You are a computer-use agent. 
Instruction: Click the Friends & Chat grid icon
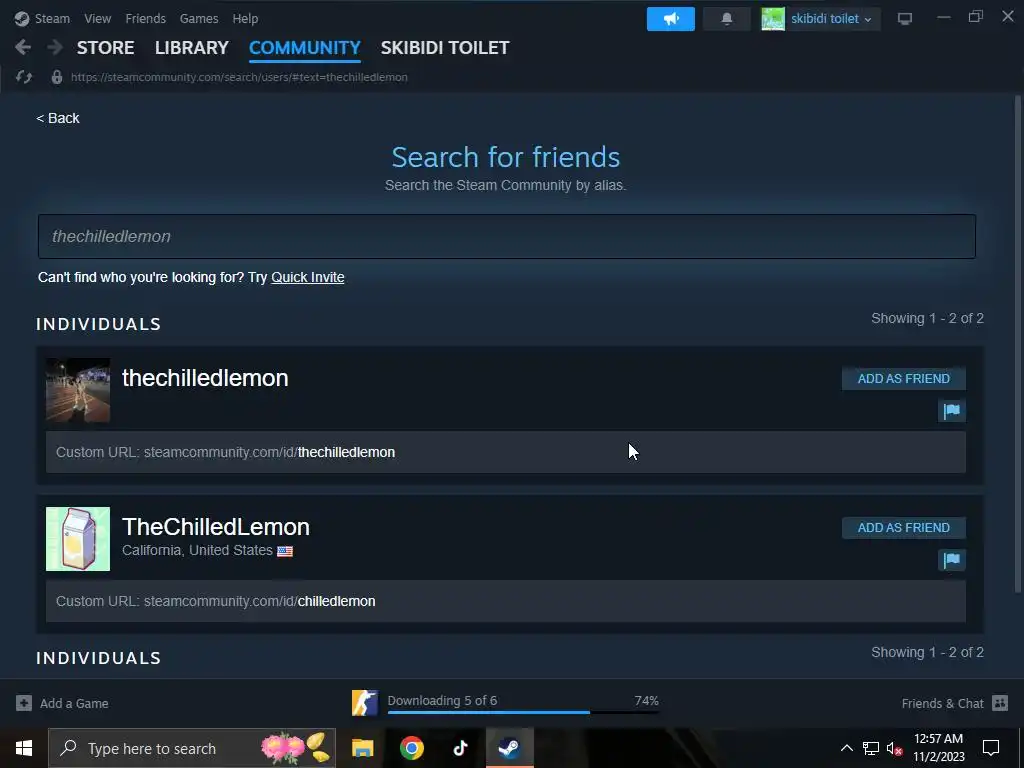pos(1000,703)
